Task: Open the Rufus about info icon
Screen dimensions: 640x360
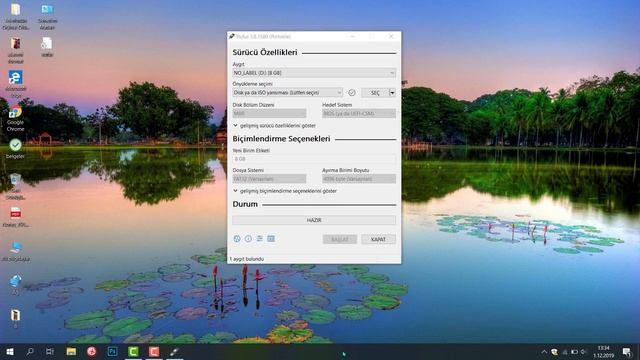Action: point(248,239)
